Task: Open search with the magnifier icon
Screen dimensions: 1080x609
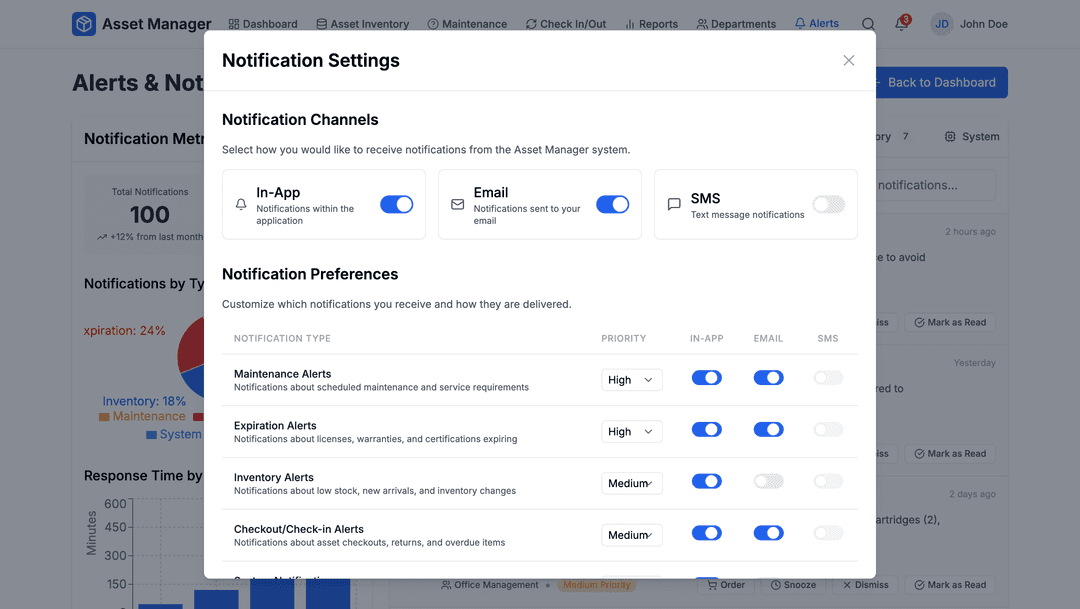Action: click(x=868, y=24)
